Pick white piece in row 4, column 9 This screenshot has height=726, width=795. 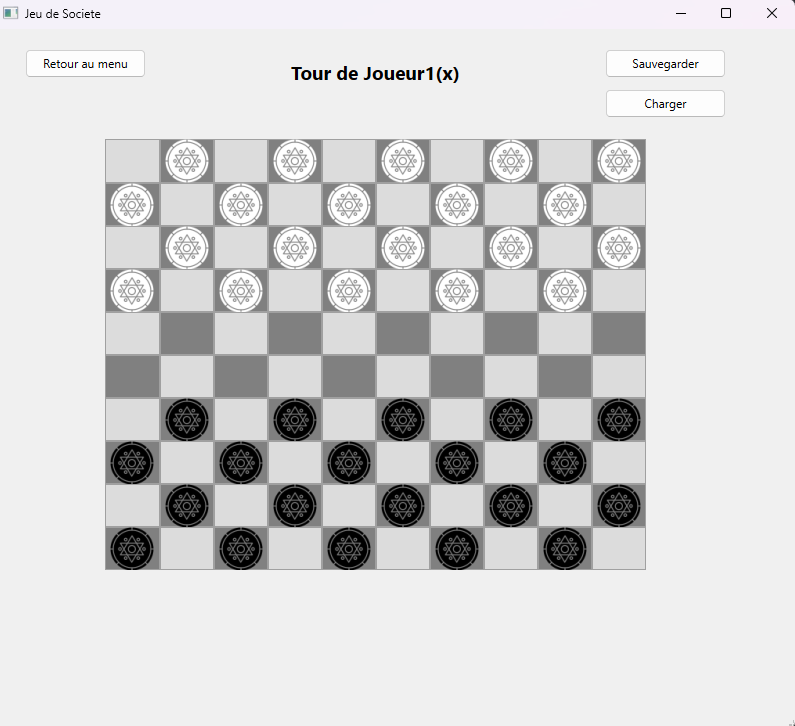click(x=565, y=291)
